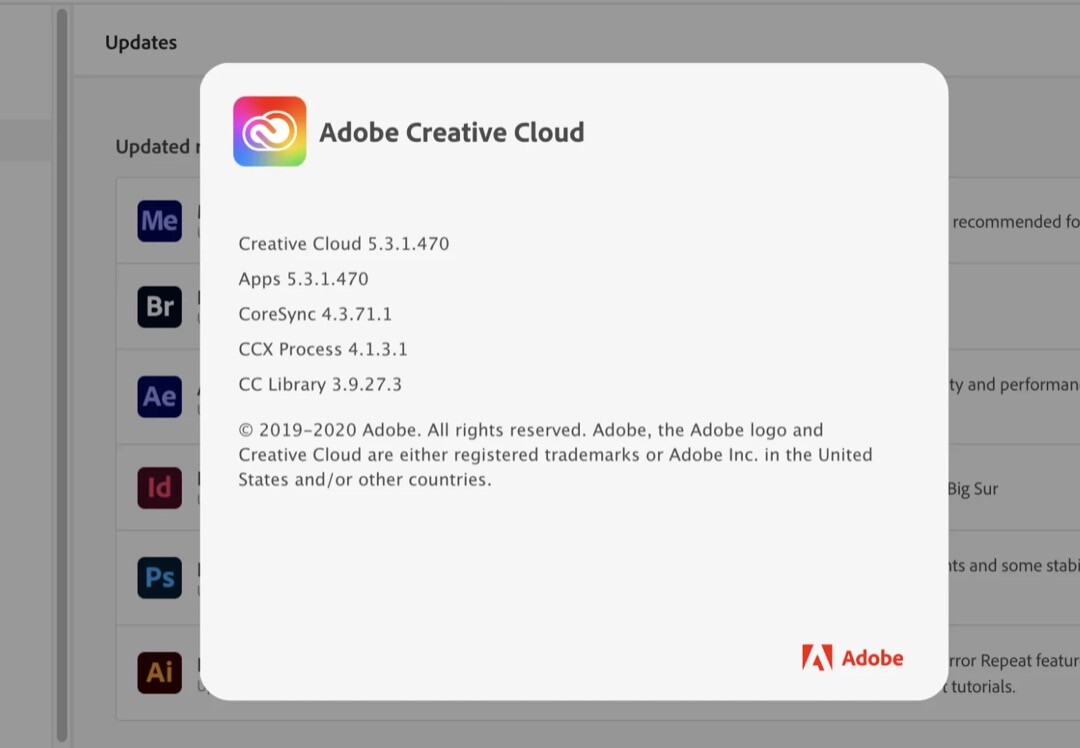Click the red Adobe logo in dialog

pyautogui.click(x=852, y=658)
